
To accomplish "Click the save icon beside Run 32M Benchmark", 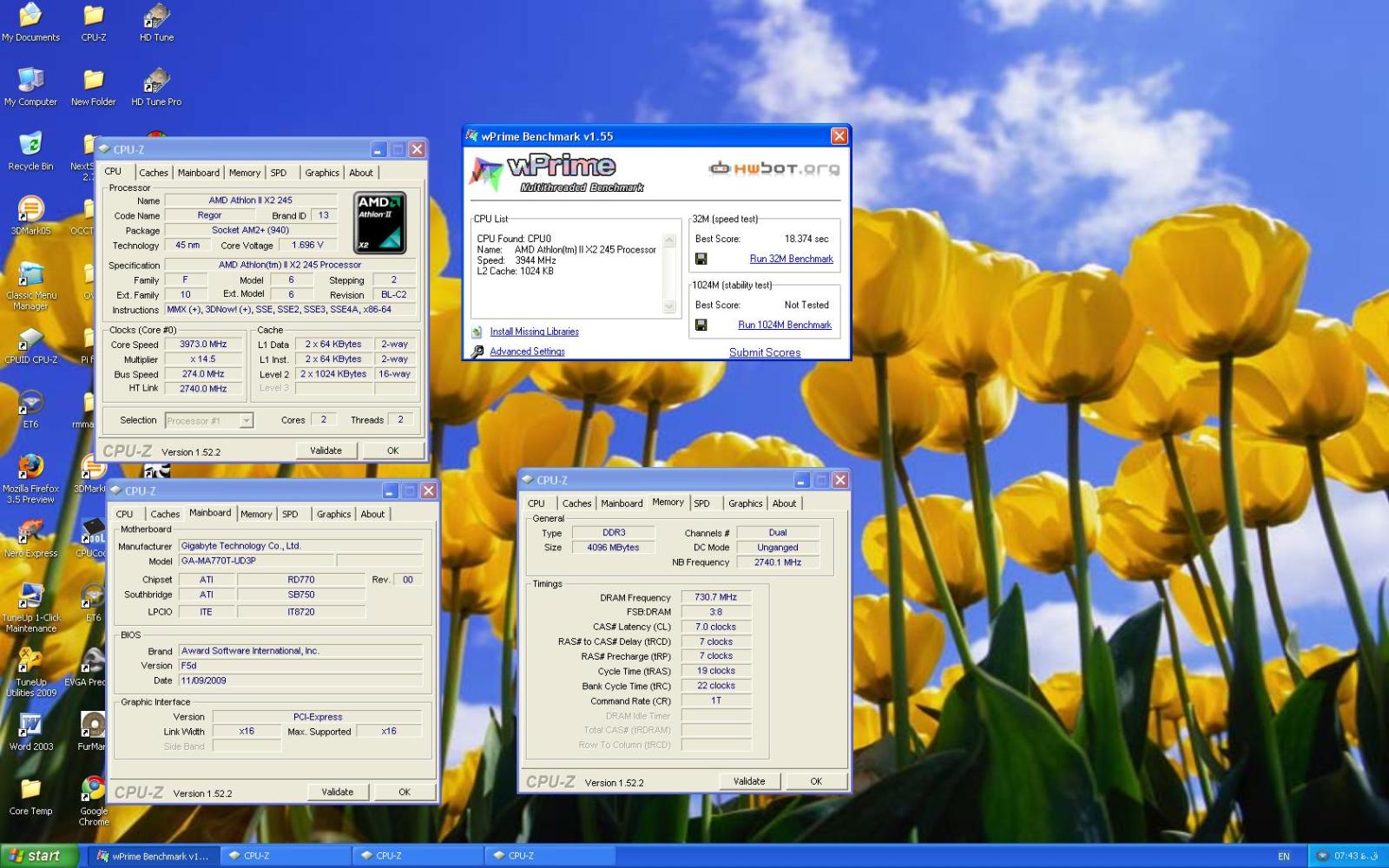I will pyautogui.click(x=701, y=259).
